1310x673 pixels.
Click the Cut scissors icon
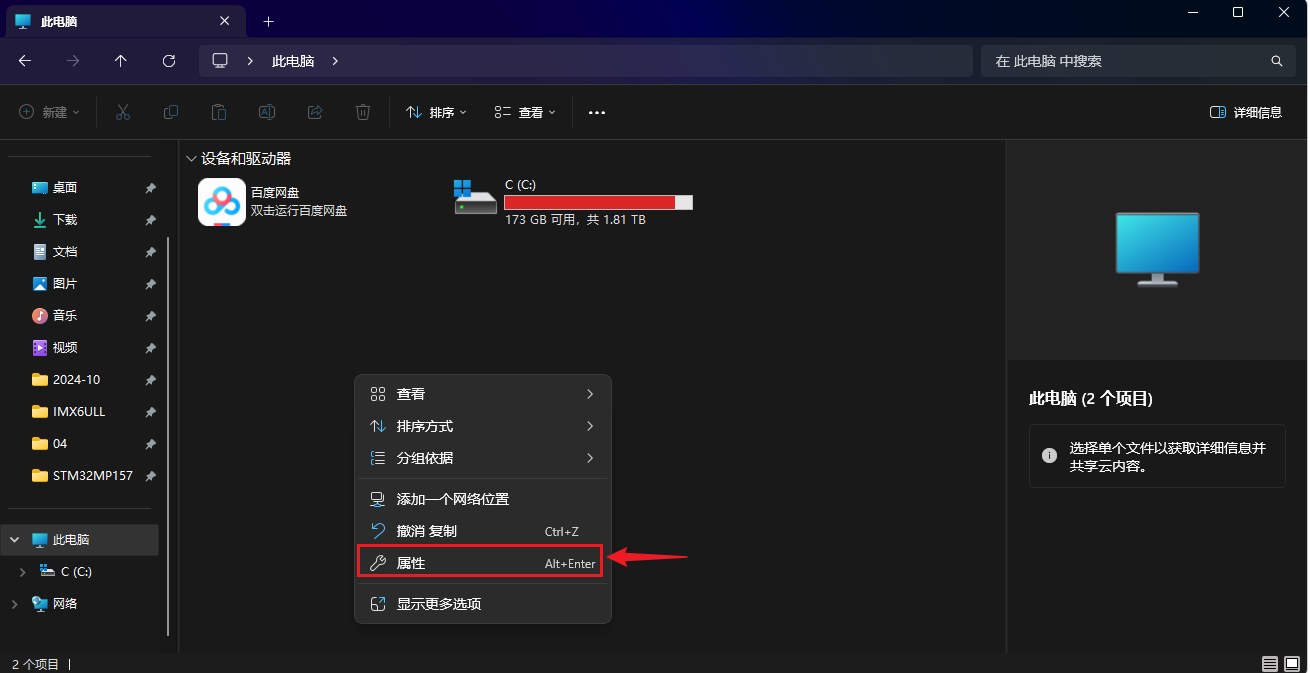tap(123, 112)
